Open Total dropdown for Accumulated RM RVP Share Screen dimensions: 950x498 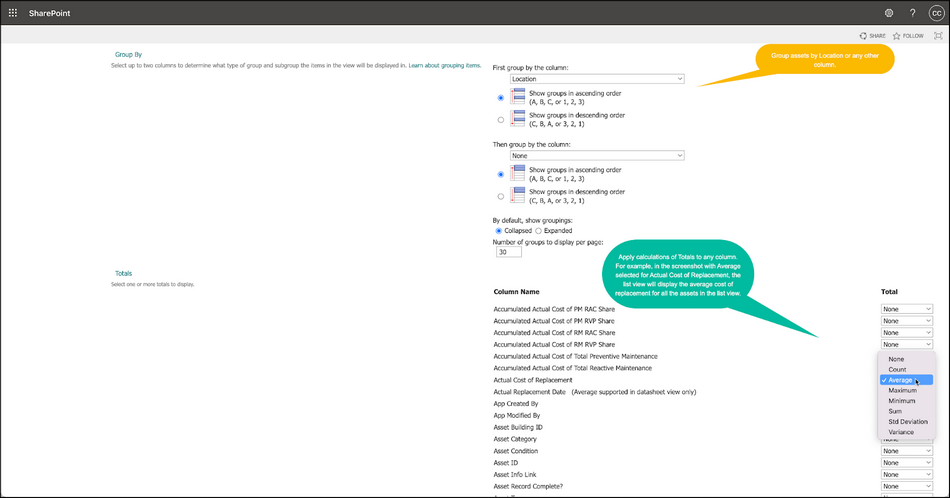coord(906,344)
